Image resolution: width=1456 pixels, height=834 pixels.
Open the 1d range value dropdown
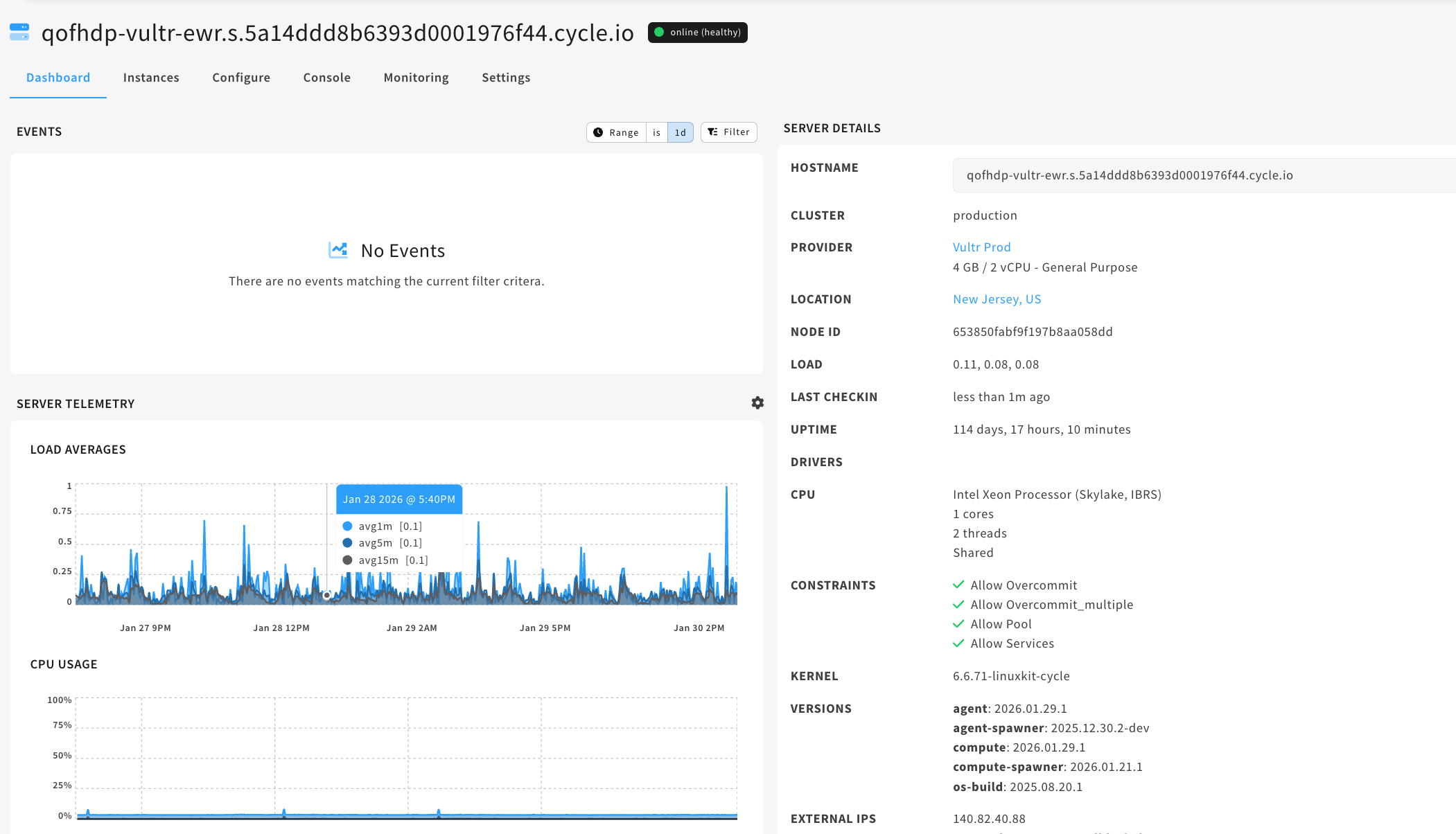[x=680, y=132]
